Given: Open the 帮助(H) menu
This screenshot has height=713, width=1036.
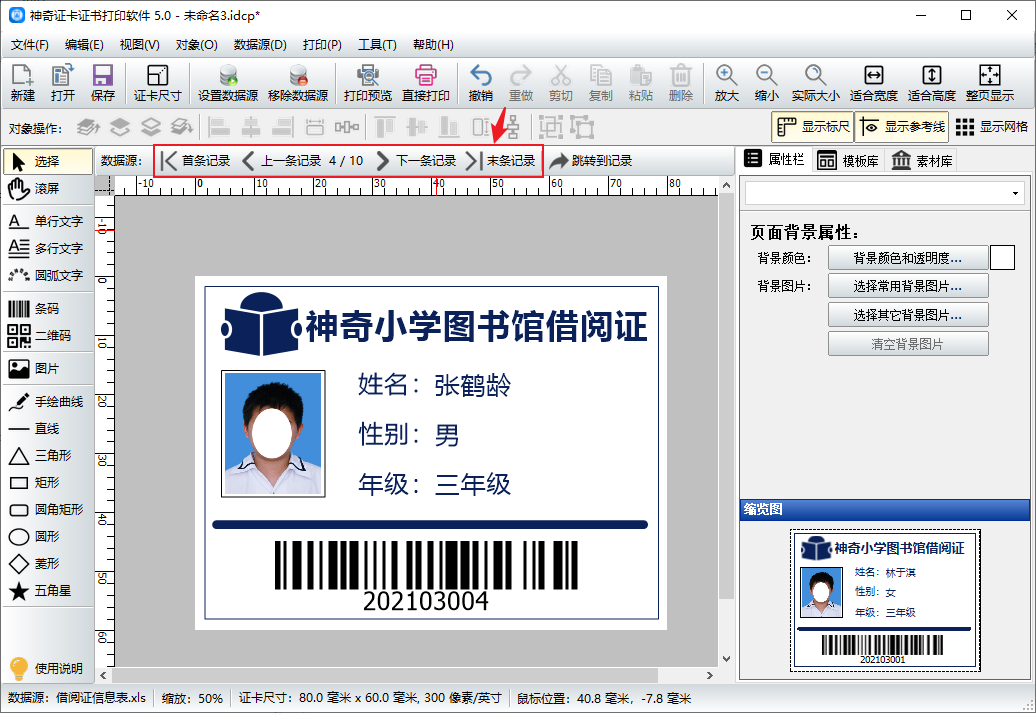Looking at the screenshot, I should (433, 45).
